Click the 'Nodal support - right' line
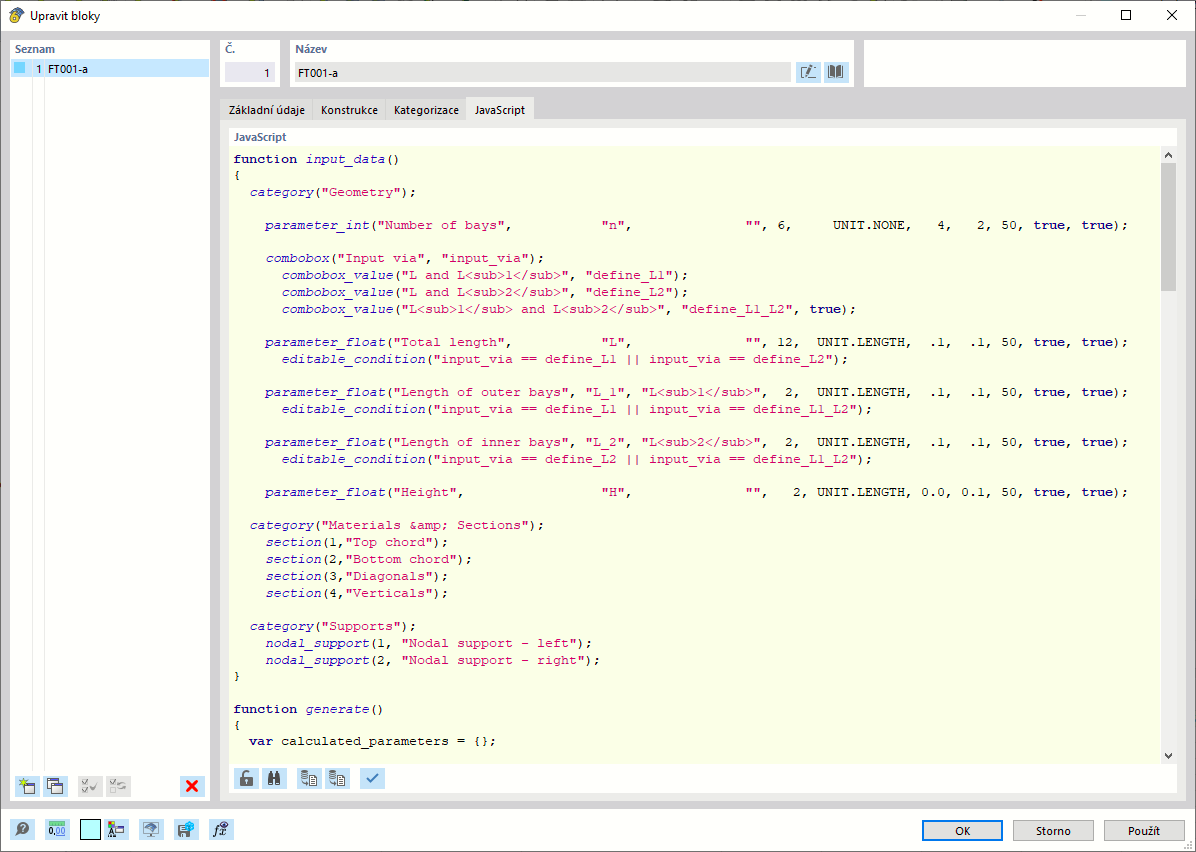The width and height of the screenshot is (1196, 852). [x=432, y=661]
